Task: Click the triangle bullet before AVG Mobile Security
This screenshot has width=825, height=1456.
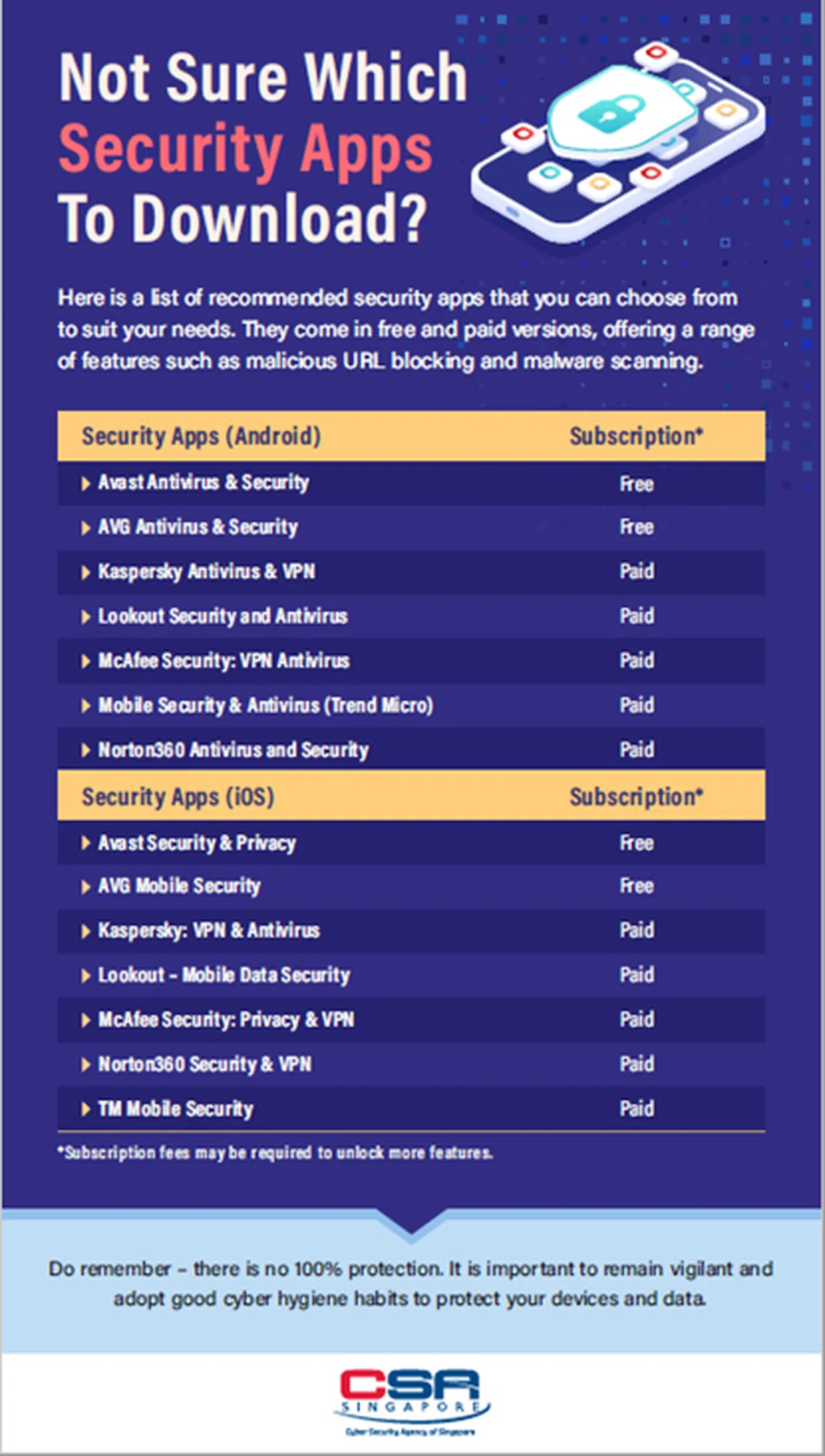Action: (85, 887)
